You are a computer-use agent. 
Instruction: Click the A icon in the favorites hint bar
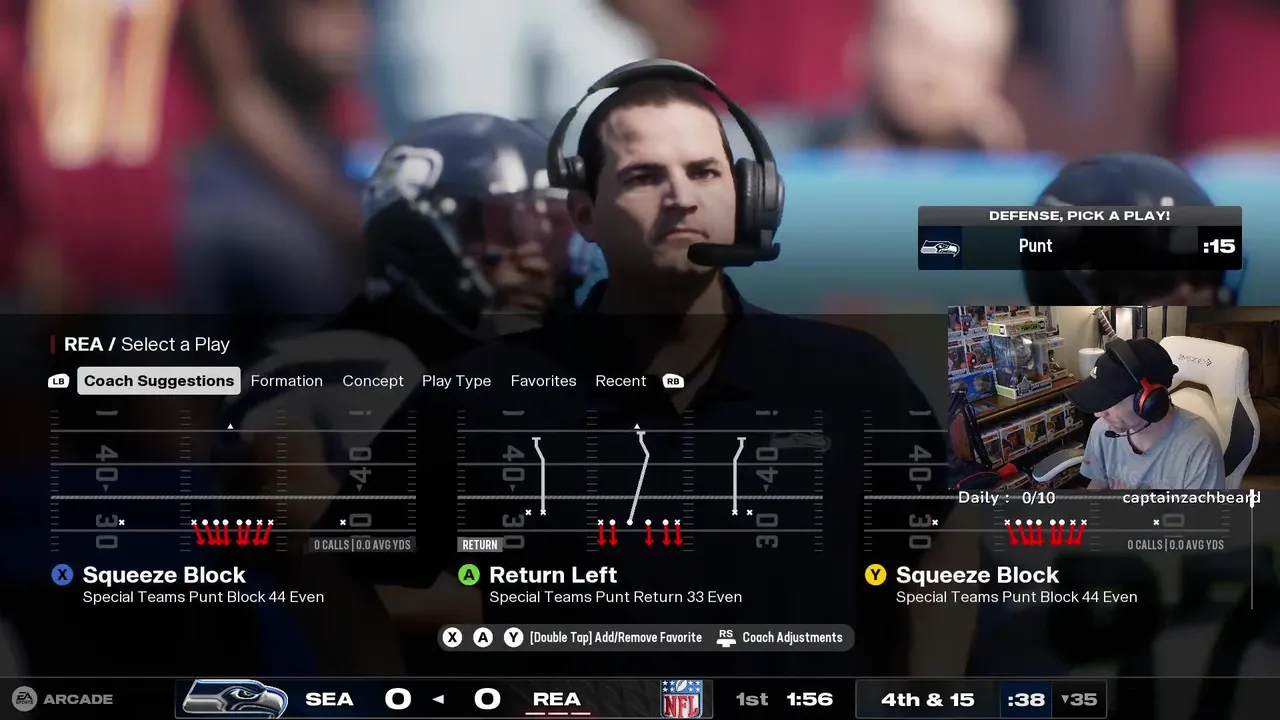point(483,637)
